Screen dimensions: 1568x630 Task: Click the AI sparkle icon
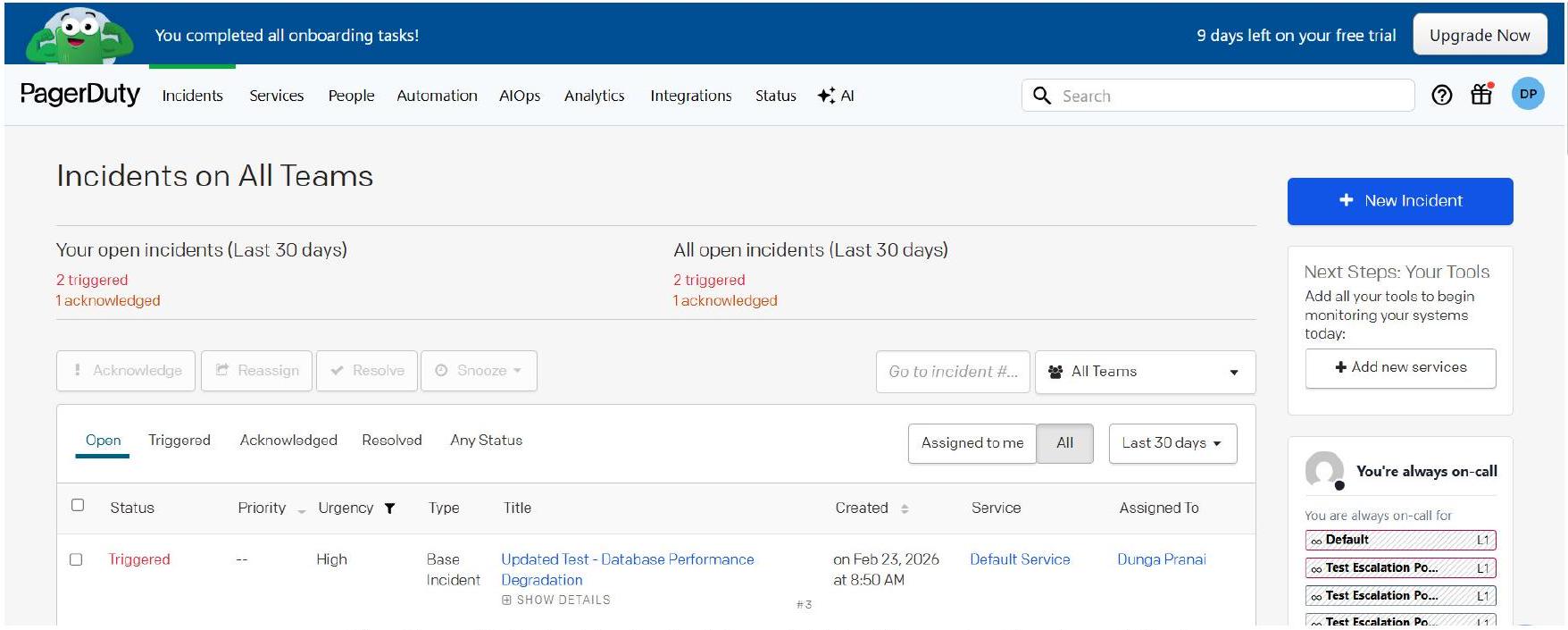(826, 96)
